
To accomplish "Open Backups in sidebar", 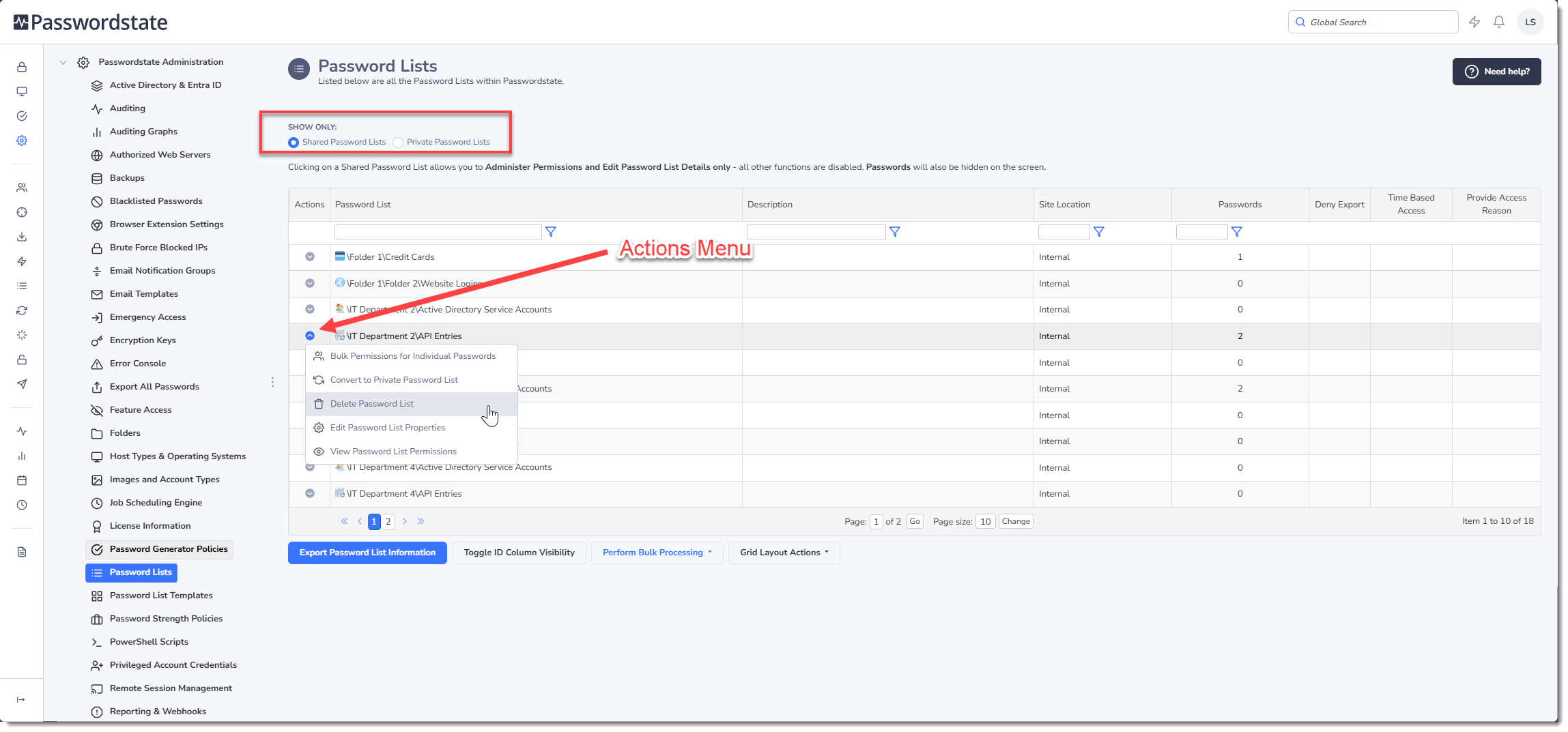I will click(x=127, y=178).
